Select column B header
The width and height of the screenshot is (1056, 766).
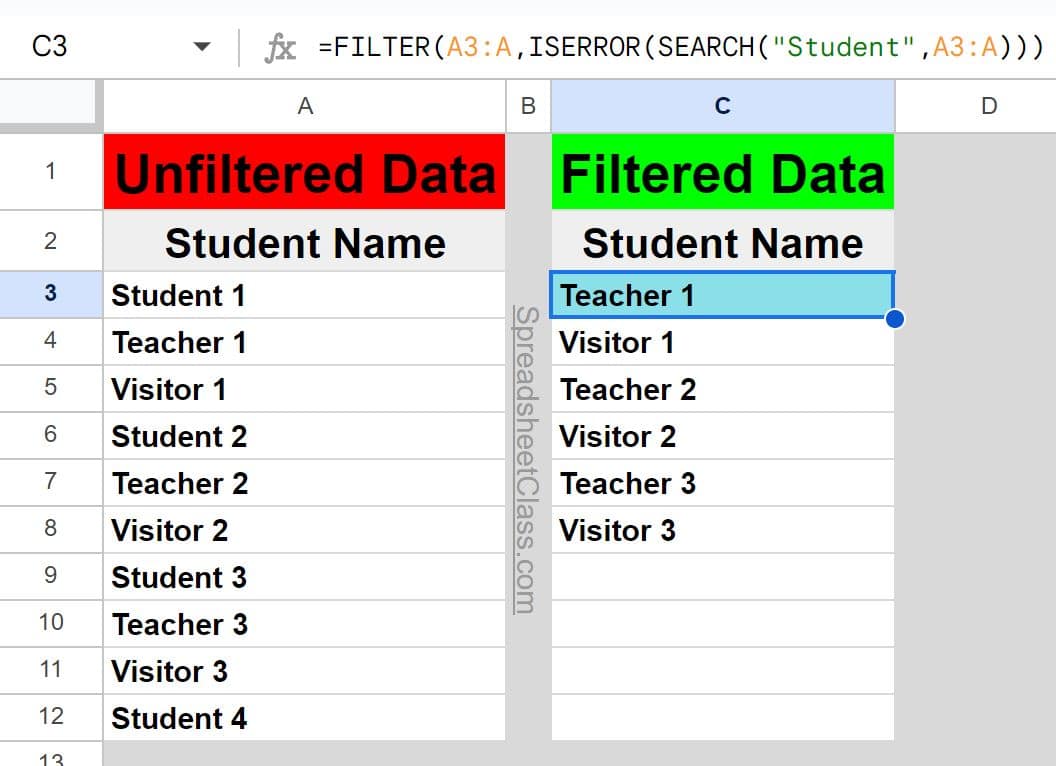coord(528,105)
